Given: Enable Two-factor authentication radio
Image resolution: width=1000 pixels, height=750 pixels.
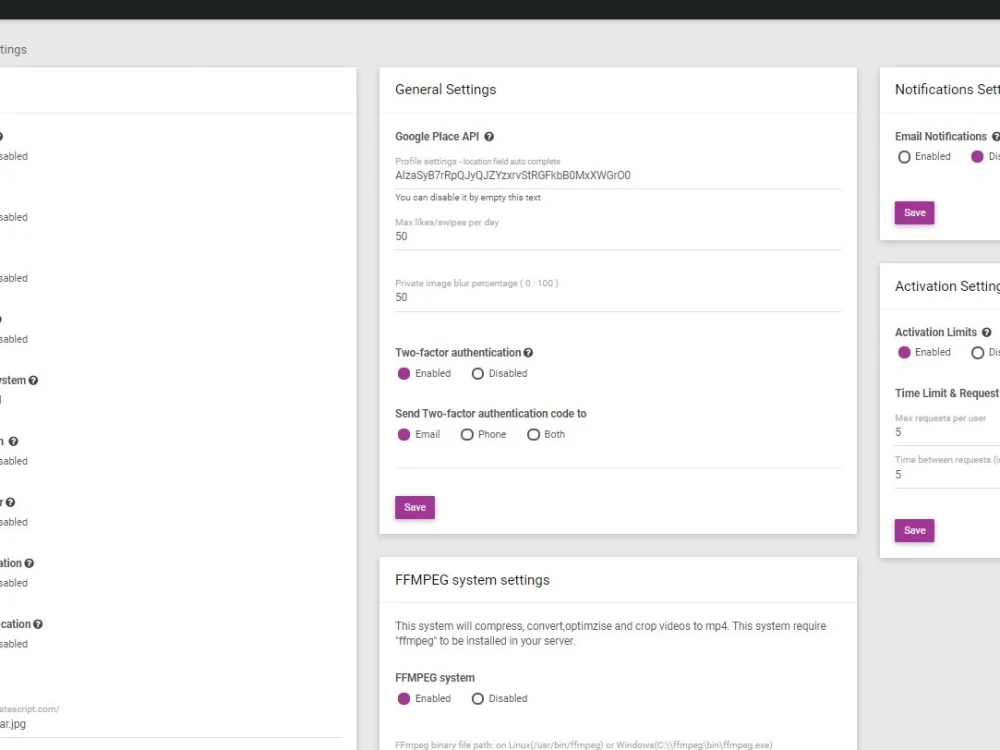Looking at the screenshot, I should point(404,374).
